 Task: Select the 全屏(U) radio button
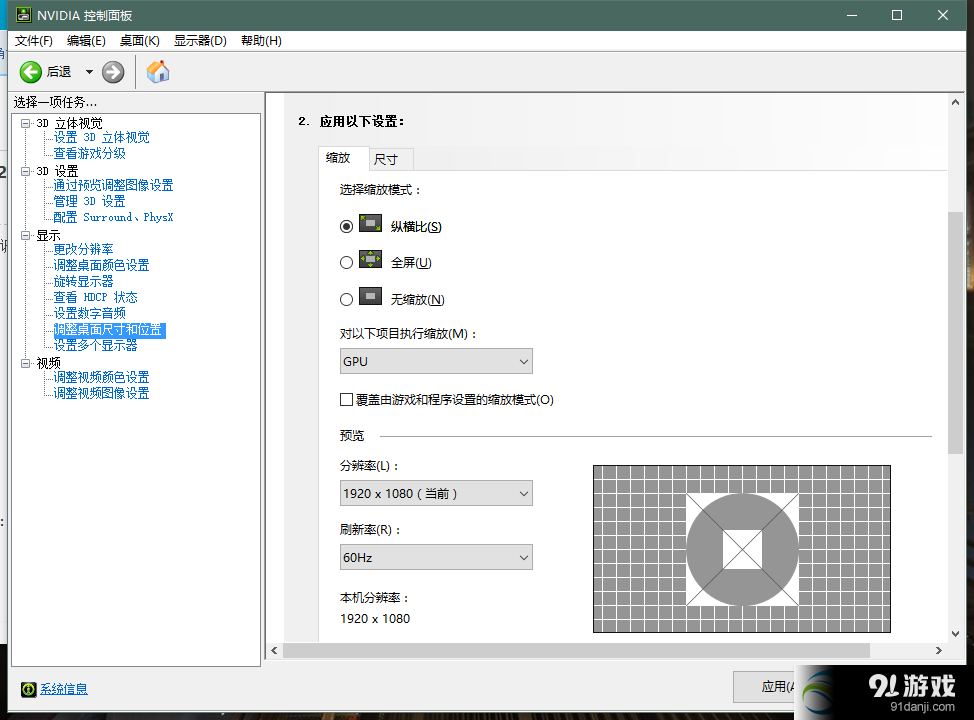pos(347,263)
